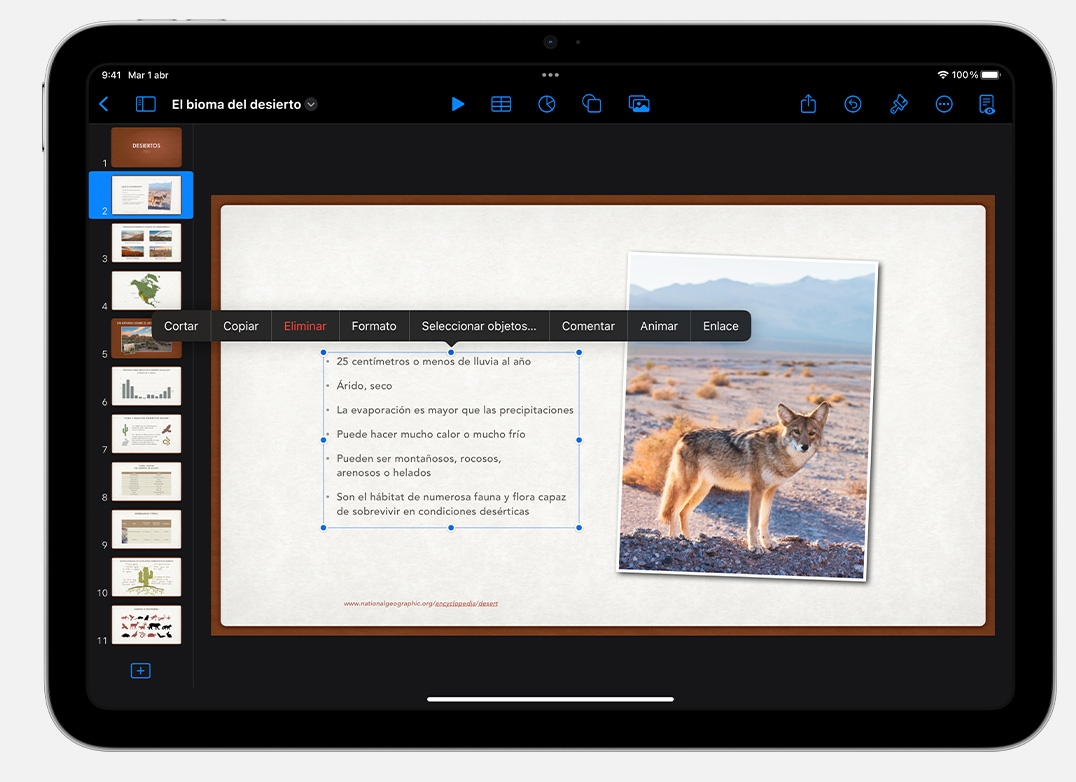Select slide 3 thumbnail with four photos
Screen dimensions: 1076x782
[146, 243]
